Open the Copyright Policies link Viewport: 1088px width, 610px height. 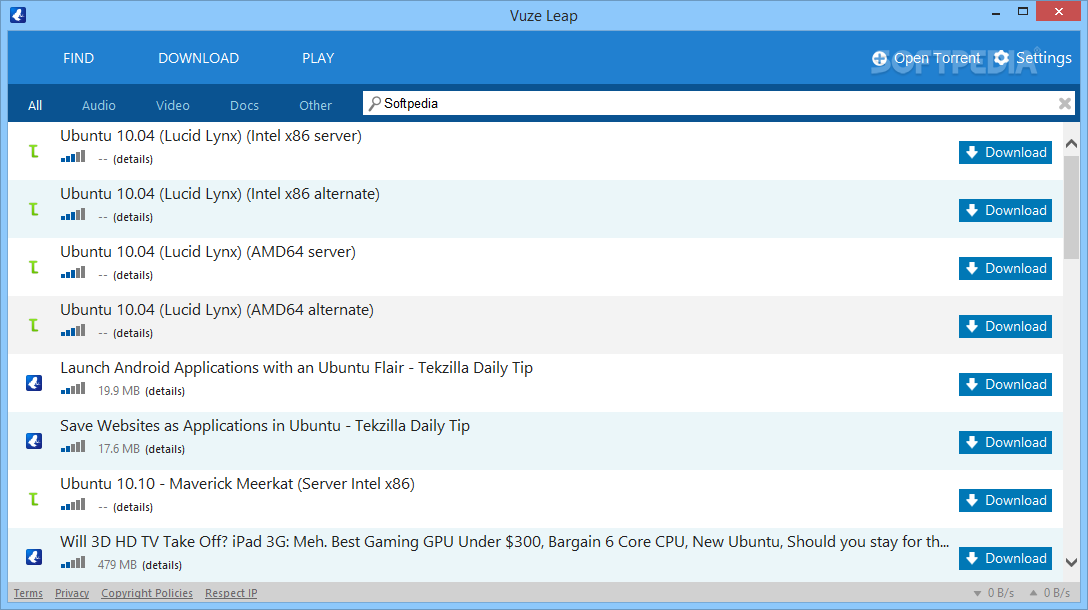(x=147, y=593)
